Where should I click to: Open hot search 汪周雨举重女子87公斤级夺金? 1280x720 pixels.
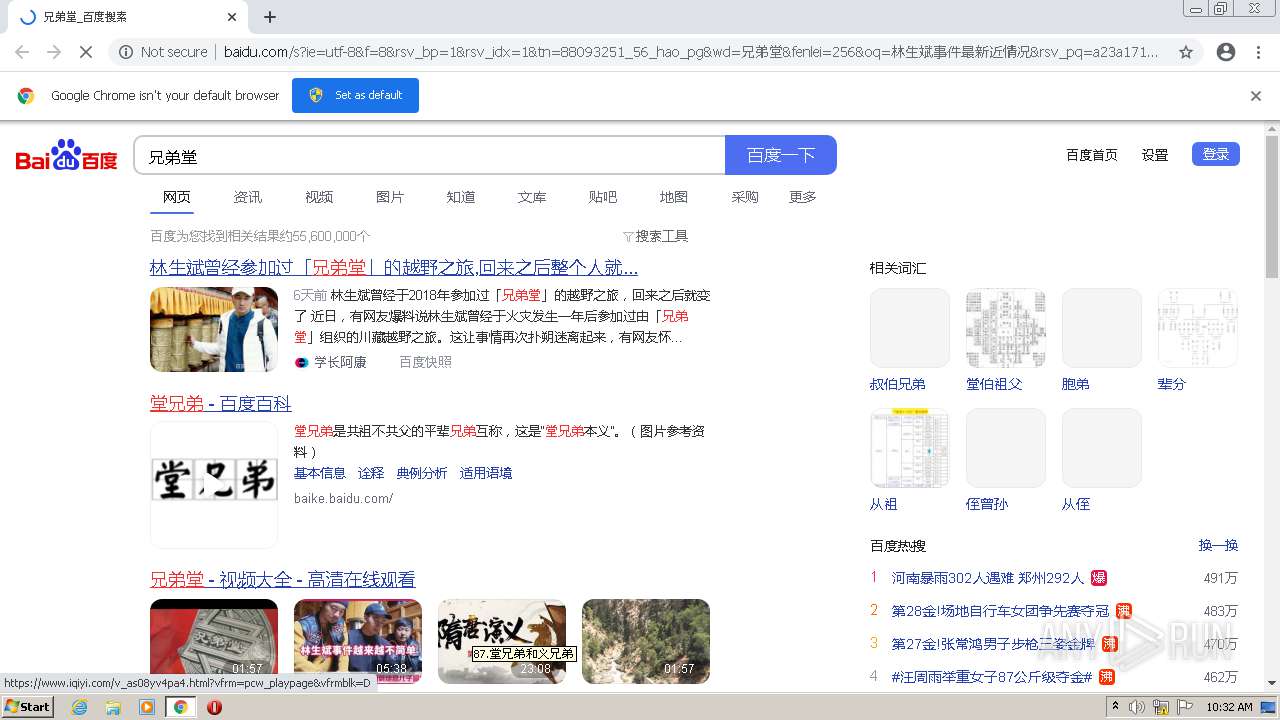[x=992, y=677]
